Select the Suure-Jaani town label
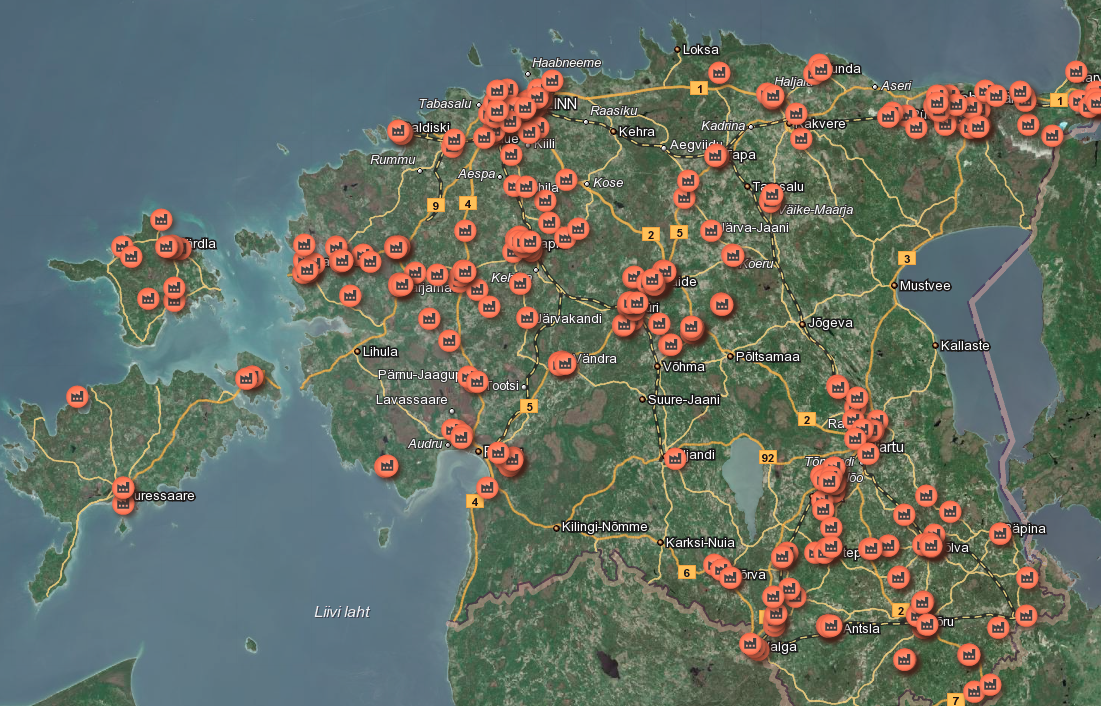Screen dimensions: 1101x706 [x=683, y=400]
